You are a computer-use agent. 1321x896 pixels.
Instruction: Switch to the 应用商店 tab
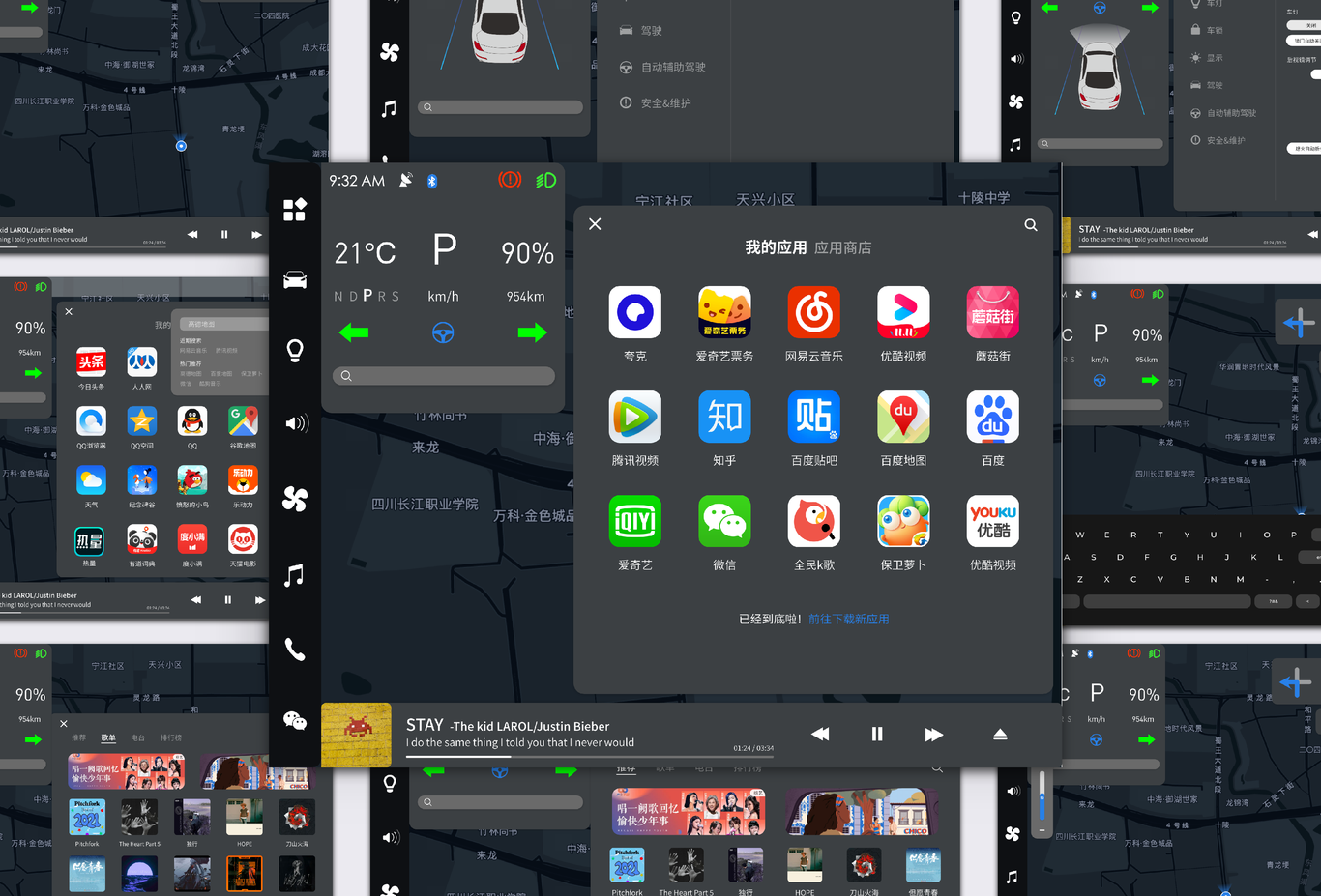pyautogui.click(x=843, y=247)
